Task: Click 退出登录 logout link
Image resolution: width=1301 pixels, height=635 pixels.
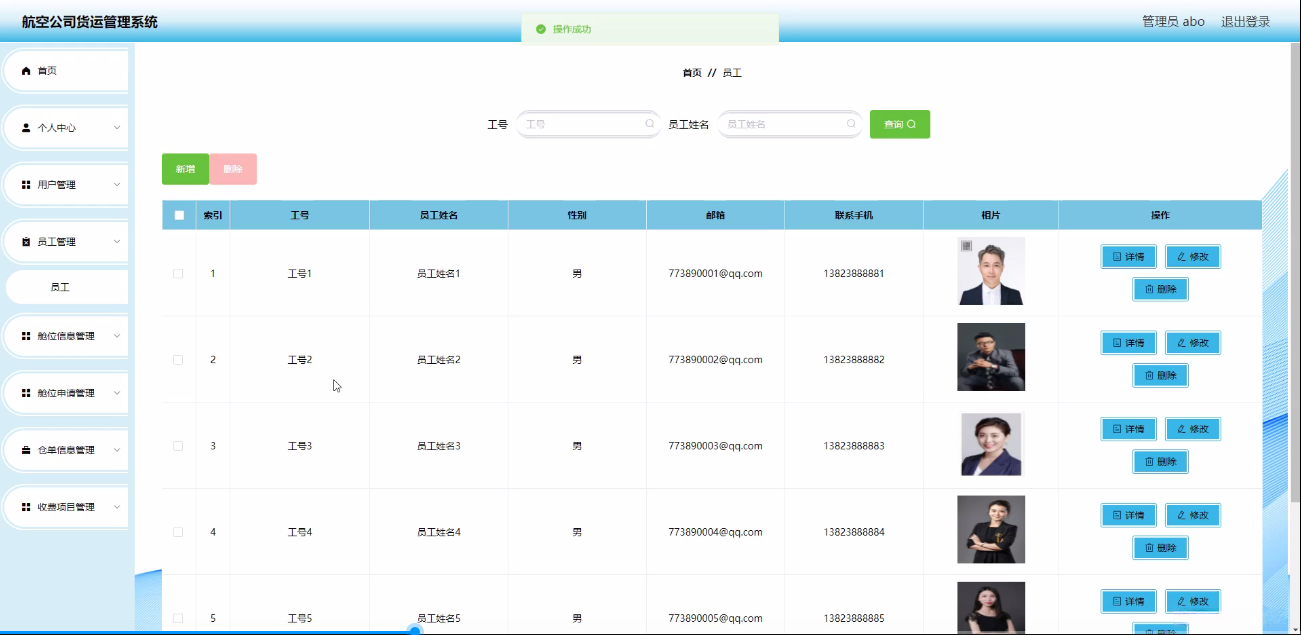Action: pos(1245,21)
